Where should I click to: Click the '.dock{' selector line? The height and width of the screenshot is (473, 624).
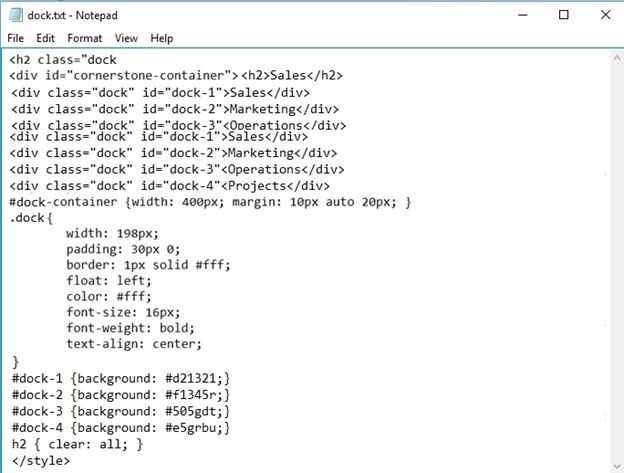point(31,218)
